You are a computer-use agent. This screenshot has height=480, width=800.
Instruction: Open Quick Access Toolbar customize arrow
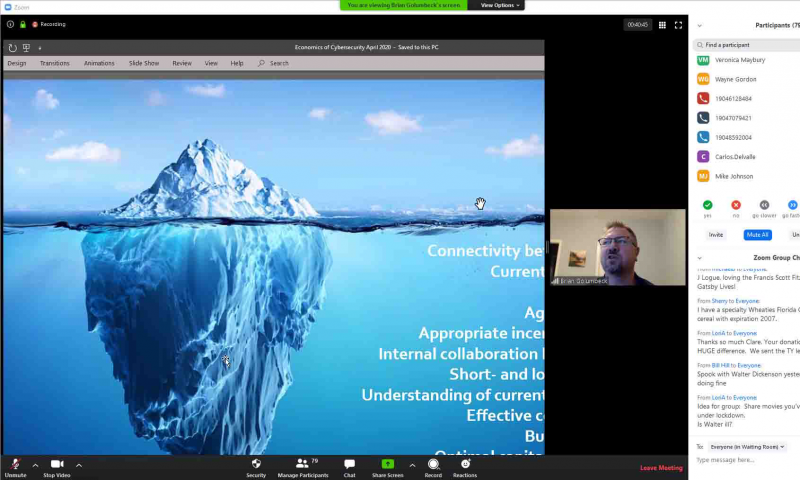(40, 48)
